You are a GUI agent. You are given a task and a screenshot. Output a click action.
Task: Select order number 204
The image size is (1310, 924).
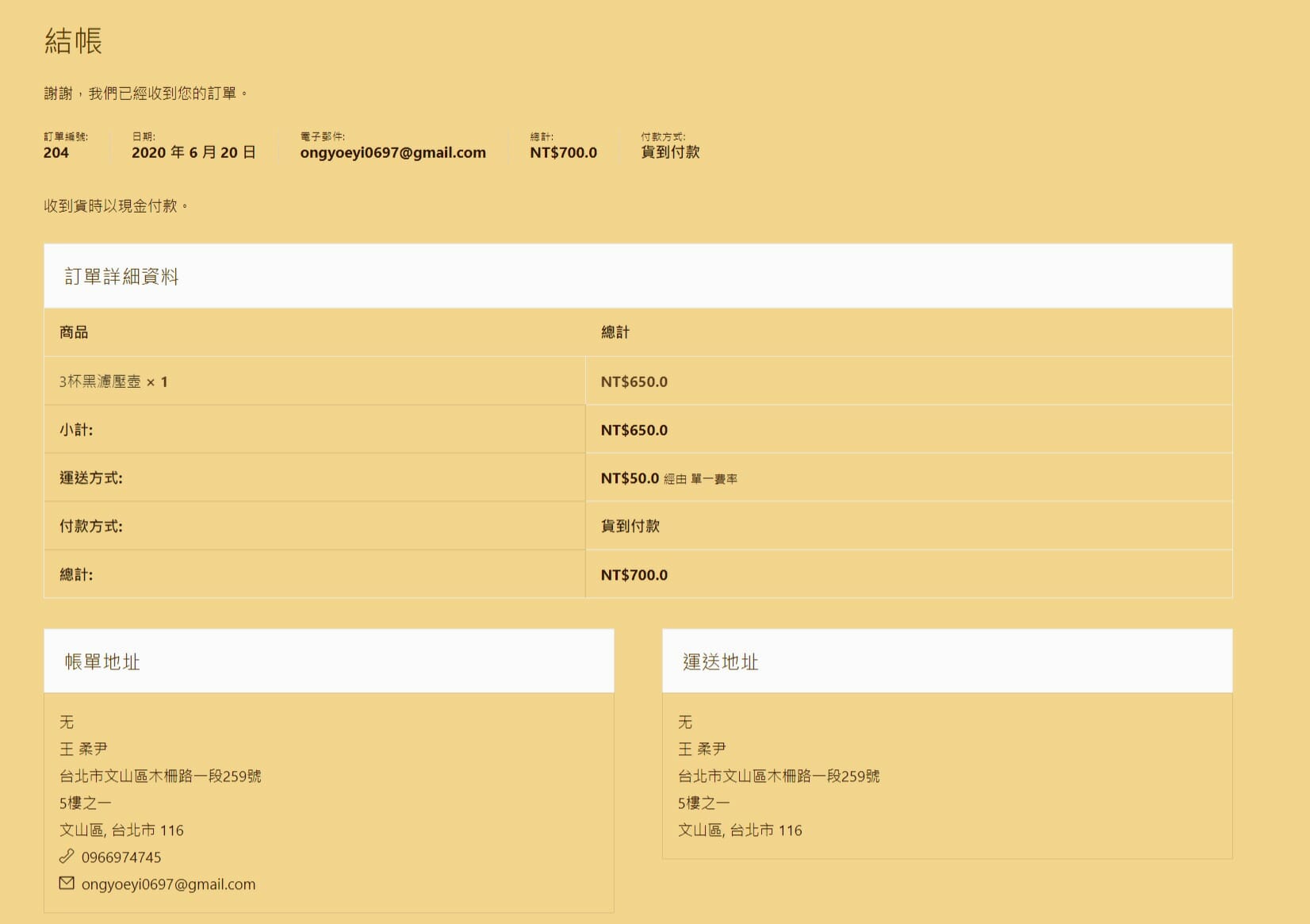[x=56, y=152]
